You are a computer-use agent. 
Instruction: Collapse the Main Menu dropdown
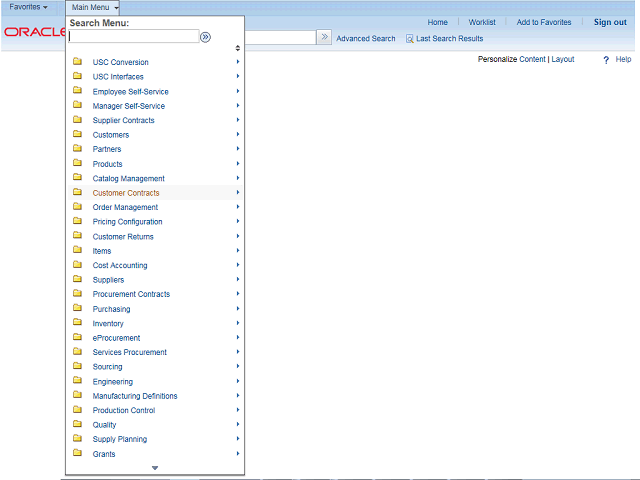point(95,7)
